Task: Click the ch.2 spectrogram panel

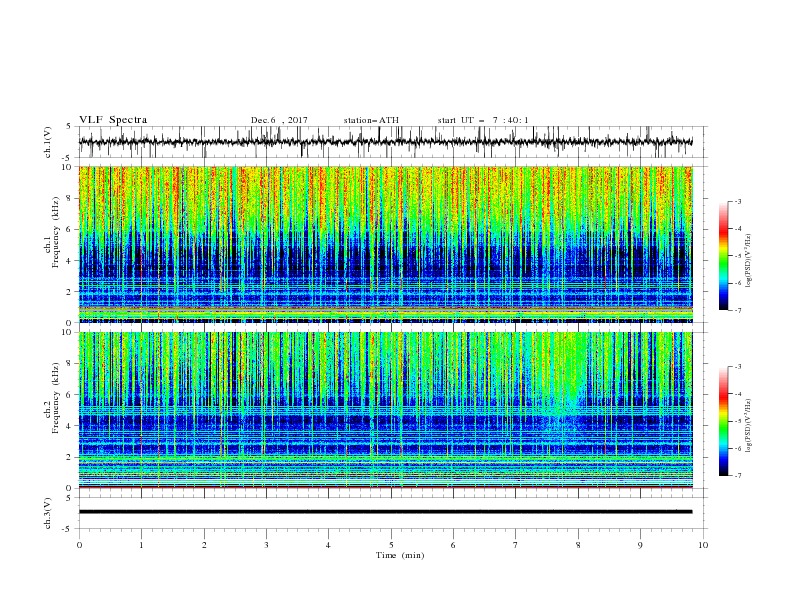Action: 385,410
